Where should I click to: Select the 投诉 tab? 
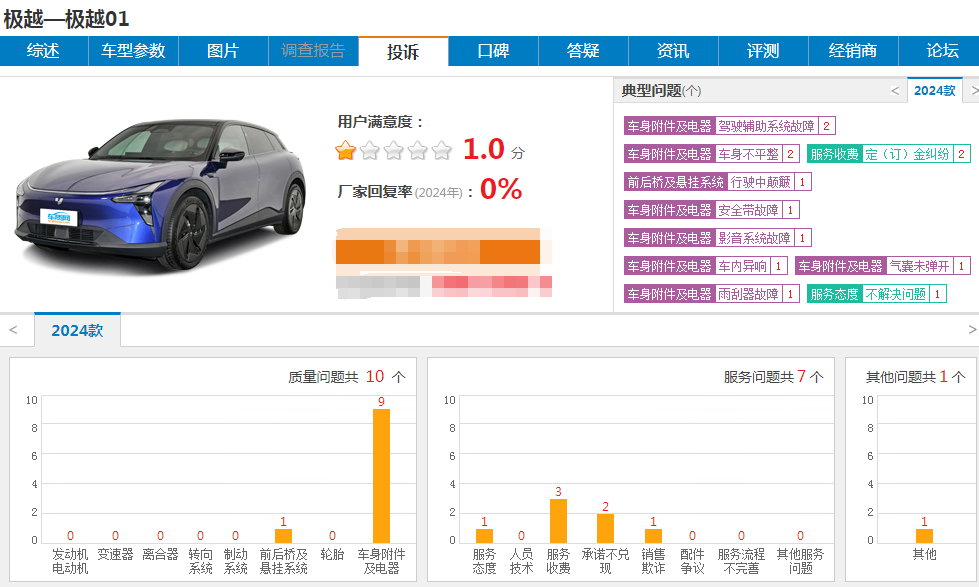(403, 51)
